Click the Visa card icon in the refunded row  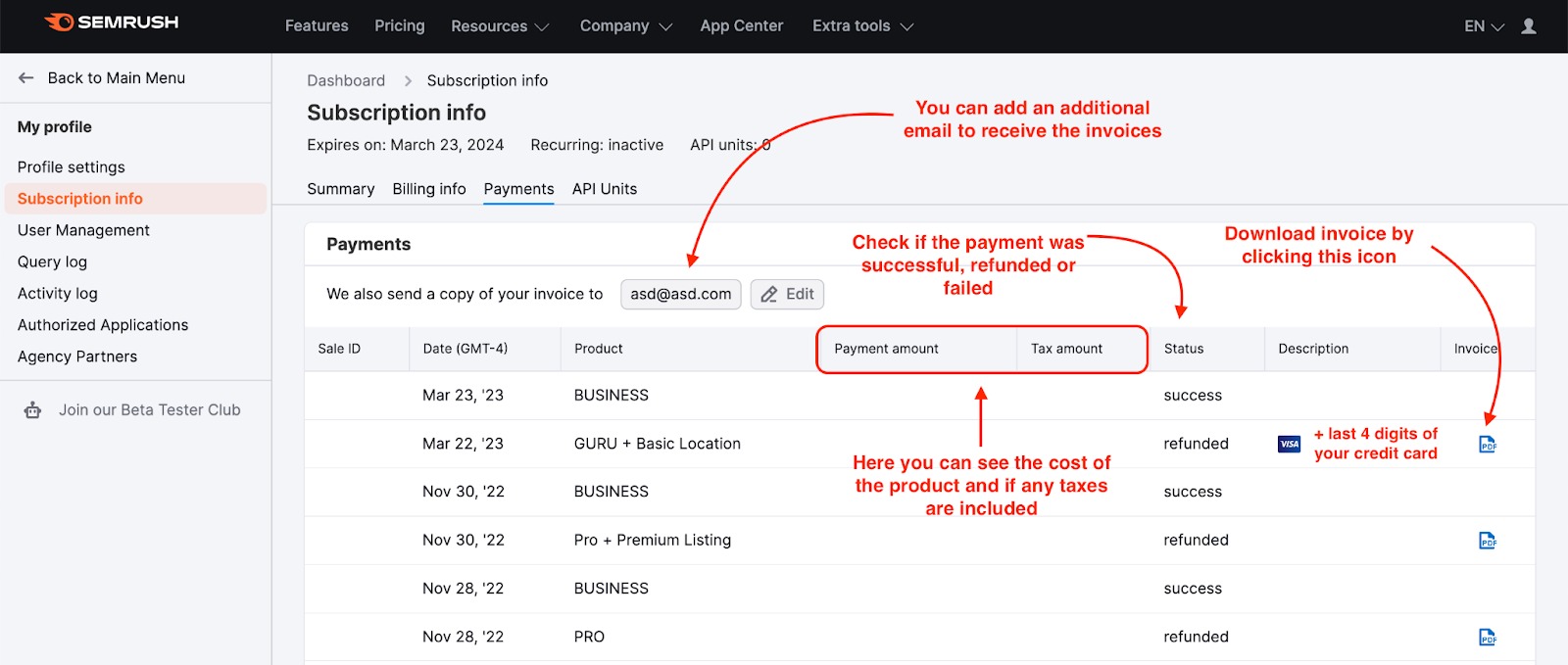(1290, 444)
